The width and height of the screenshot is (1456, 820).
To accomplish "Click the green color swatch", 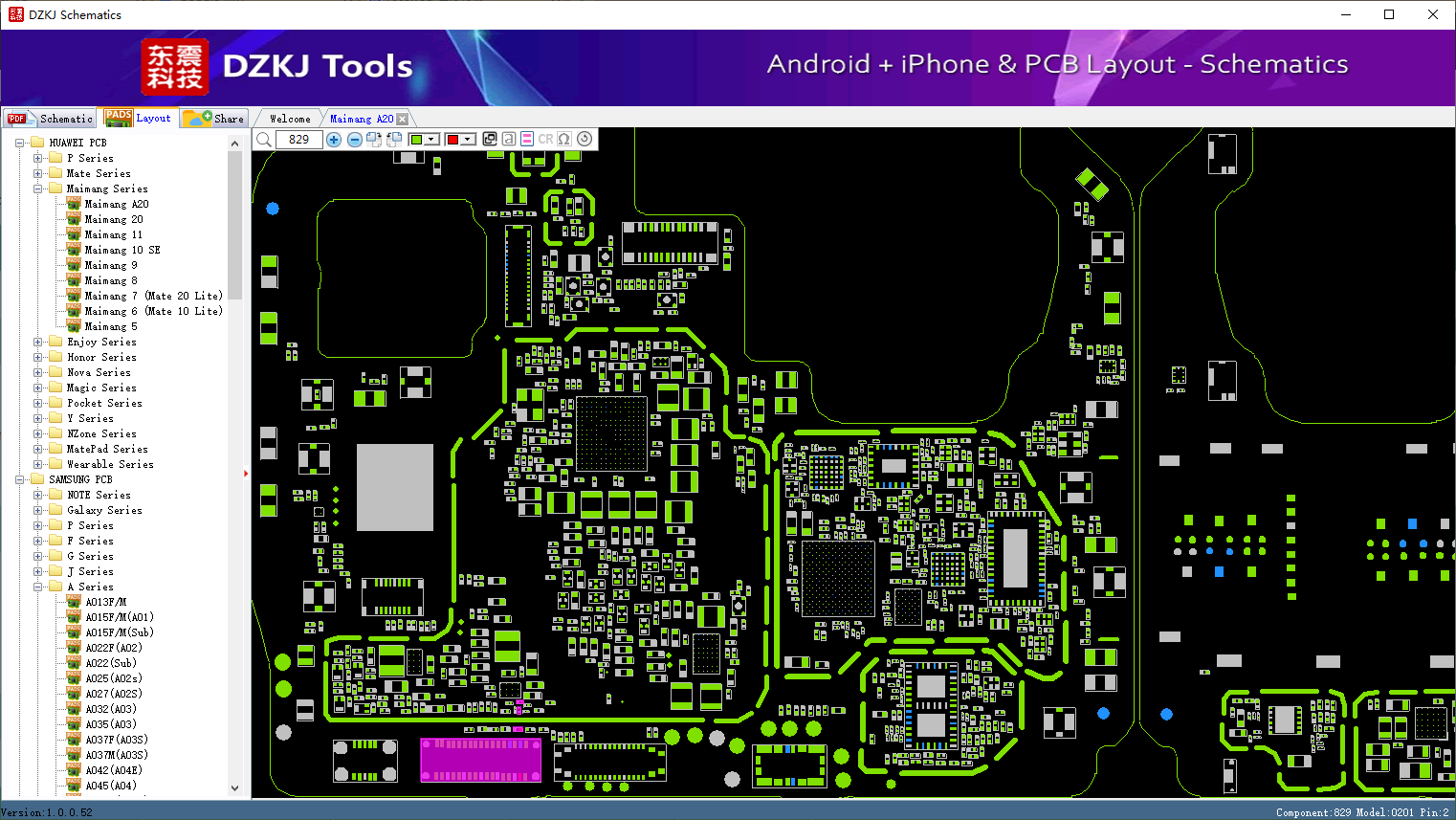I will (x=416, y=140).
